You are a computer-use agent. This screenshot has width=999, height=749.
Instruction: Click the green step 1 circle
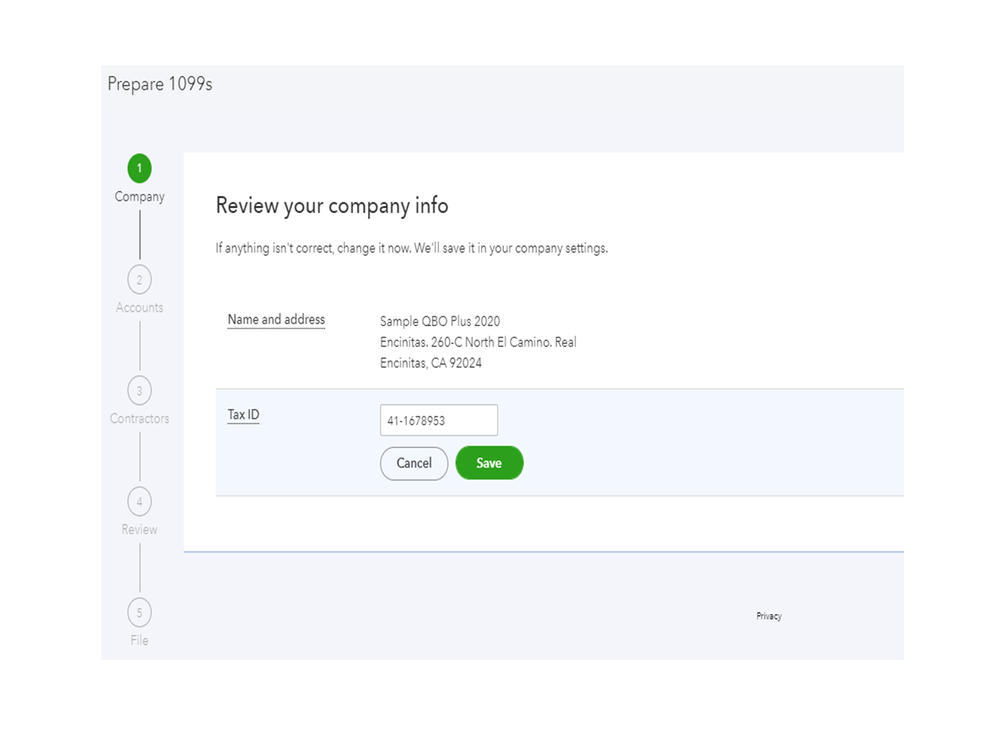[x=139, y=168]
